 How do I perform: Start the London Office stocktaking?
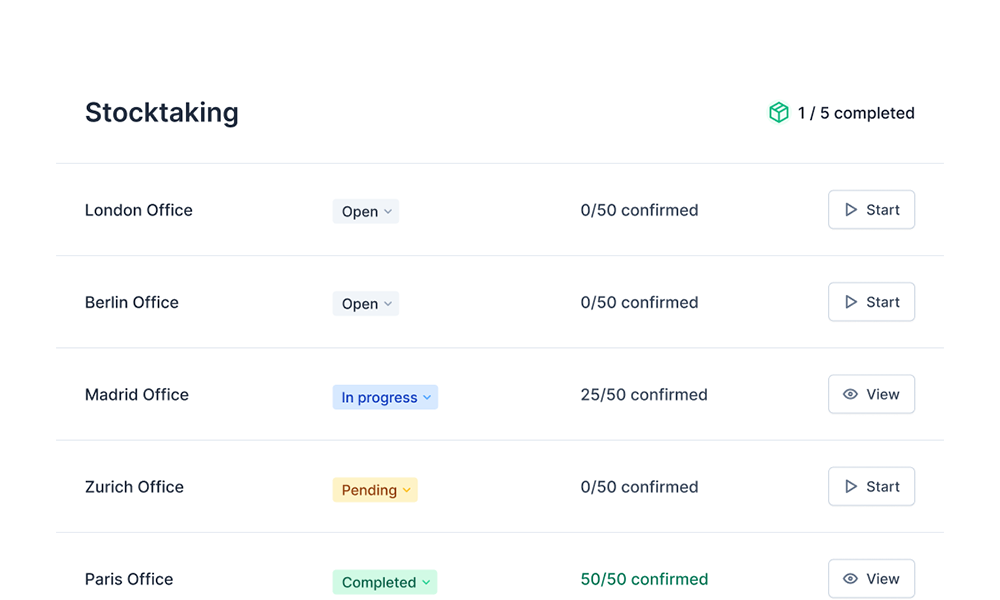click(871, 210)
